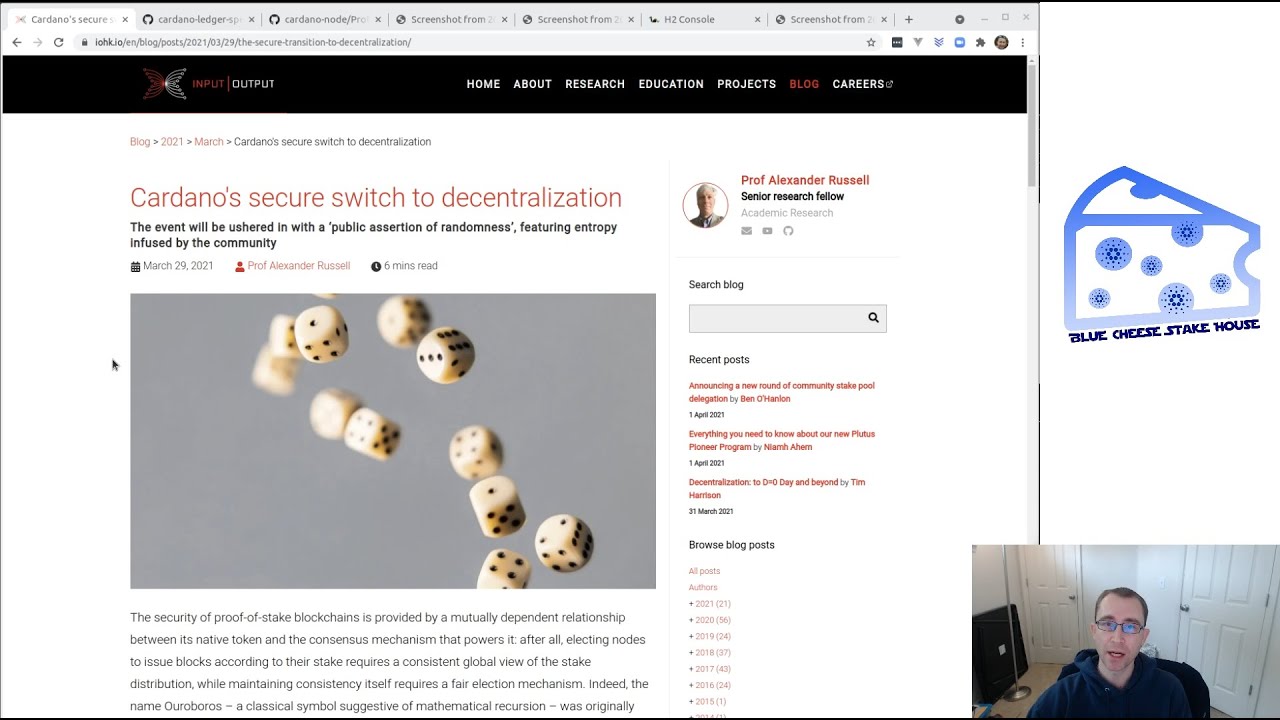Click the March breadcrumb link
Screen dimensions: 1280x720
point(209,142)
